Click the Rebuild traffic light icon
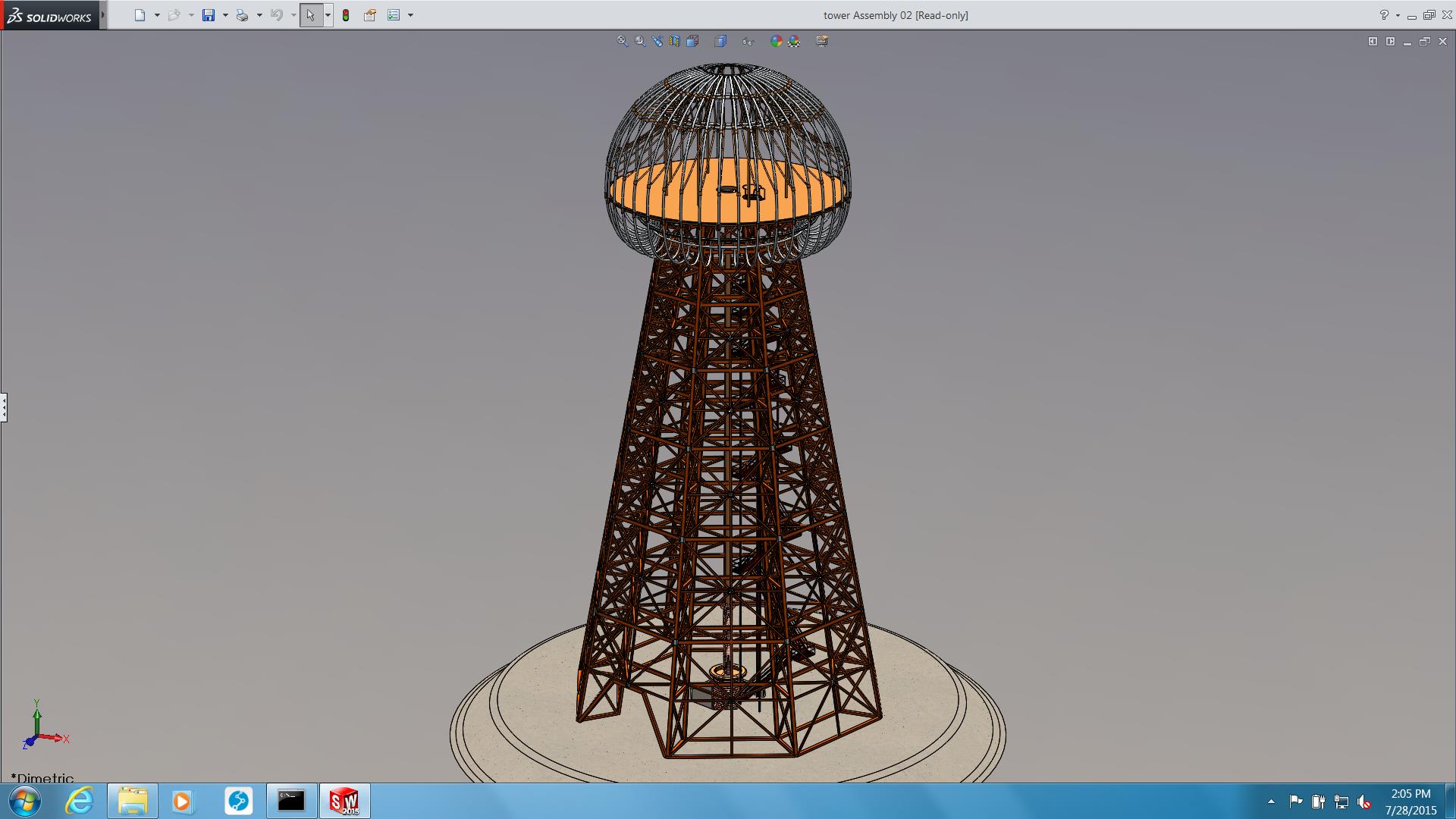The height and width of the screenshot is (819, 1456). tap(346, 15)
